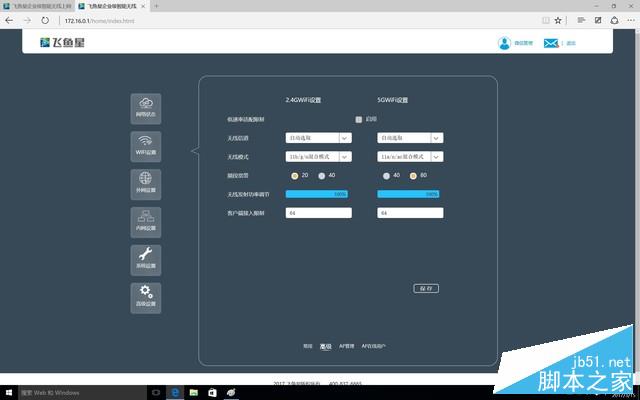The width and height of the screenshot is (640, 400).
Task: Click the Make a Web Note icon
Action: coord(598,20)
